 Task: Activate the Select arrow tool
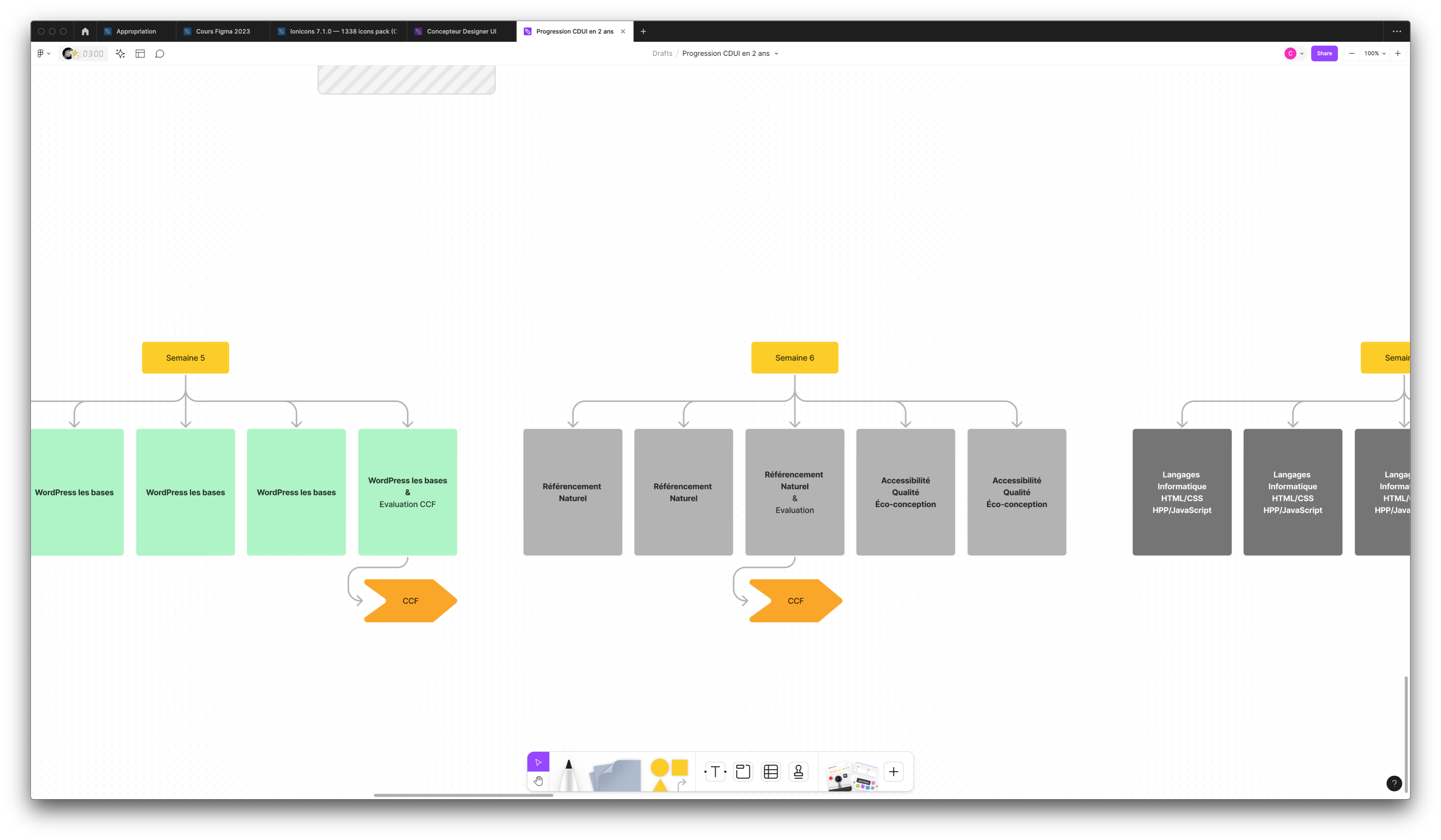538,762
